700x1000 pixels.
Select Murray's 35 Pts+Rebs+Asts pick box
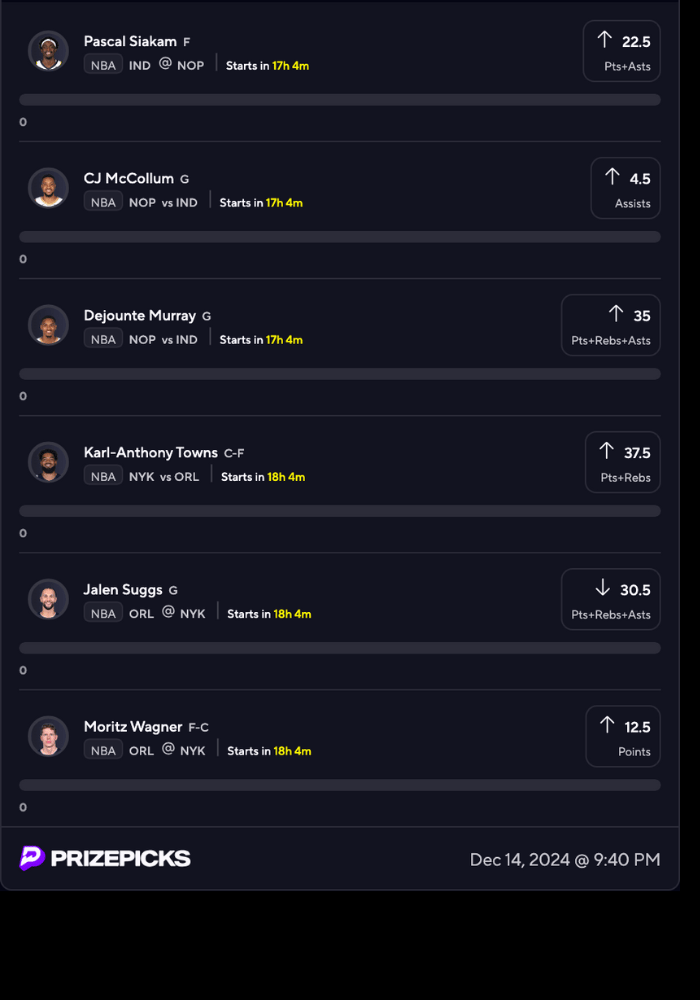pos(610,325)
